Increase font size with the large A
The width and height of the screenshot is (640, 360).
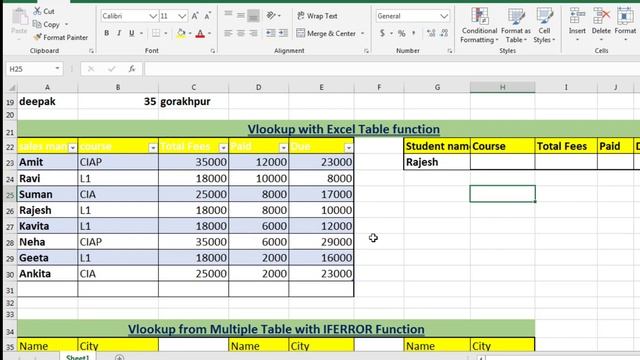tap(195, 16)
